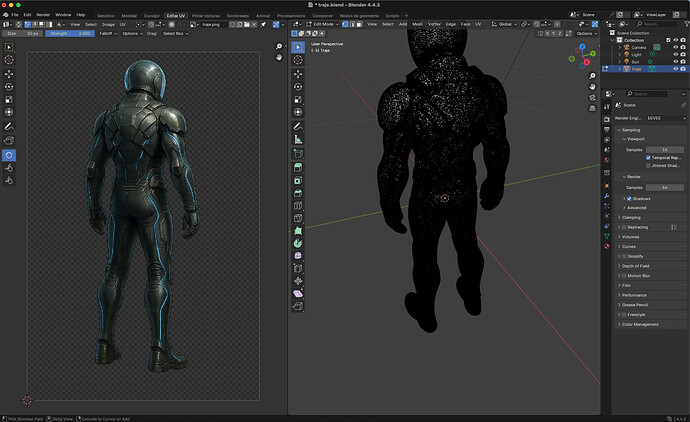Click the Viewport Samples value field
Viewport: 690px width, 422px height.
click(664, 150)
